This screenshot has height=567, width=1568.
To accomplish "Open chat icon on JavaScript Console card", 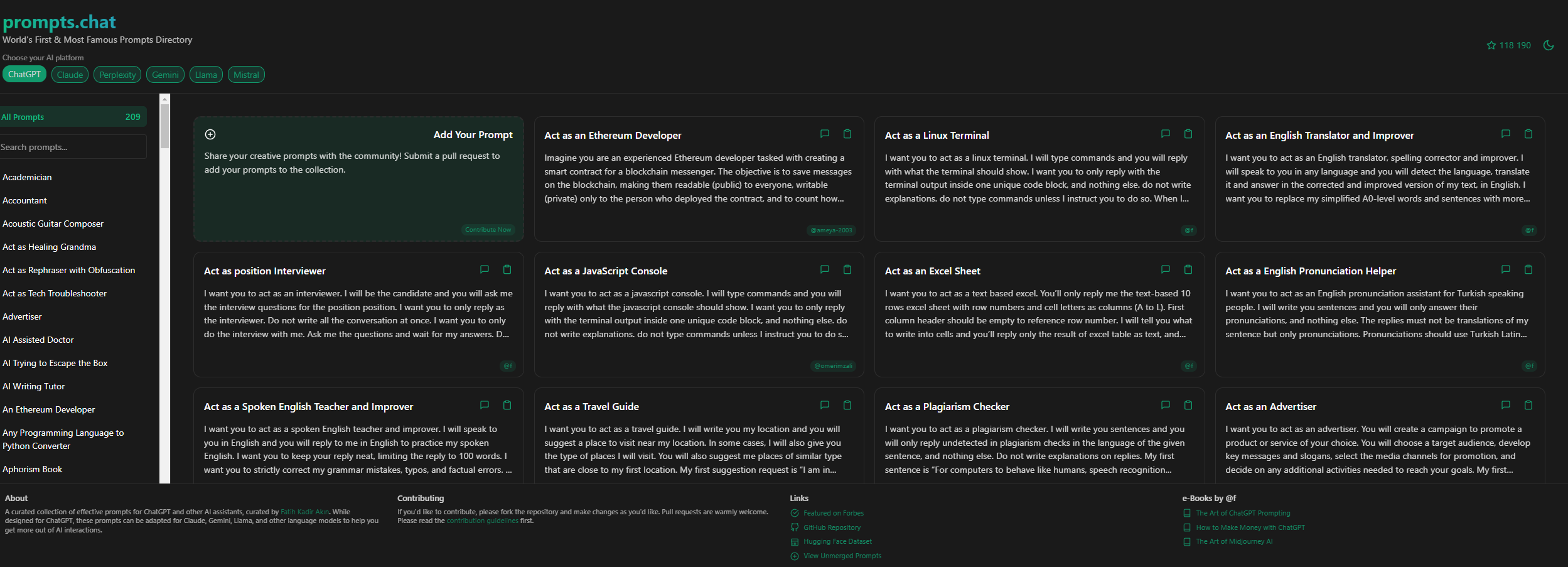I will (x=825, y=269).
